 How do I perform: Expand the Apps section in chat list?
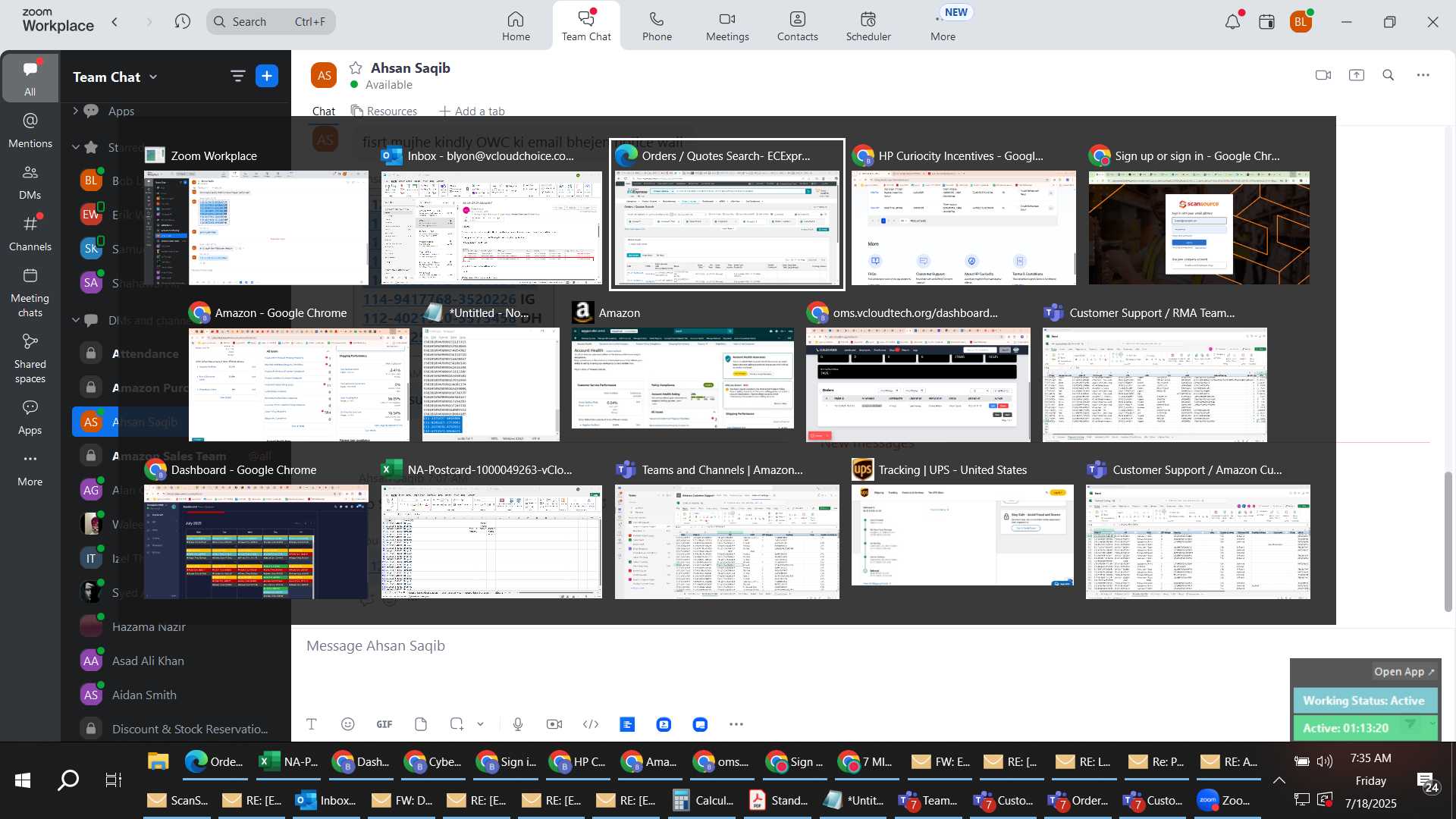(x=75, y=111)
